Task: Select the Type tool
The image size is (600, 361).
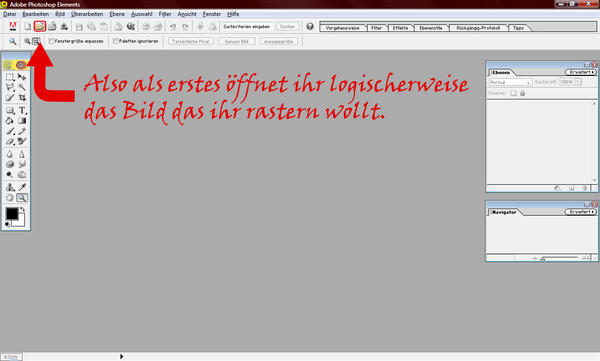Action: point(22,111)
